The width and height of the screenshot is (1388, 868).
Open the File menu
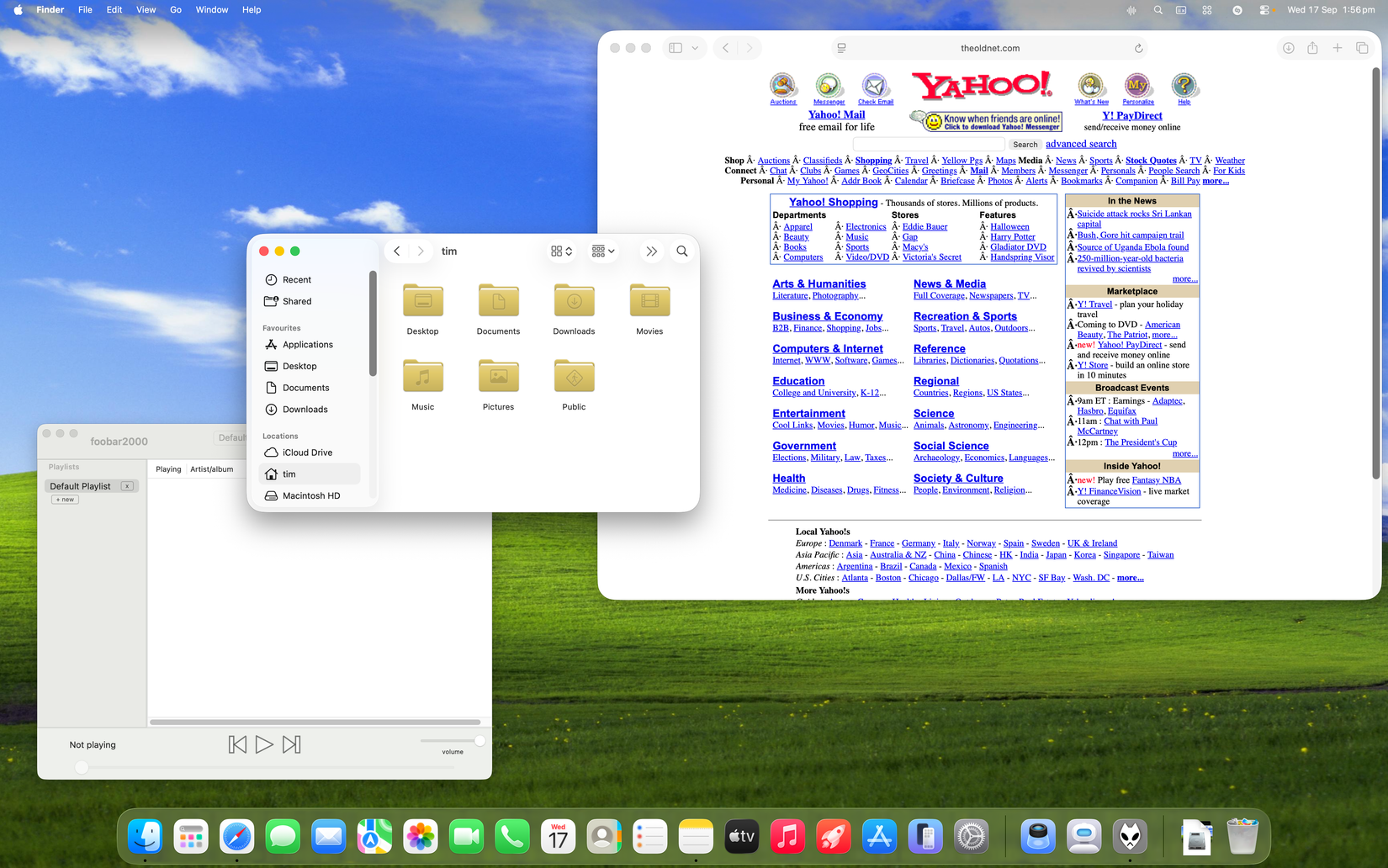point(85,10)
